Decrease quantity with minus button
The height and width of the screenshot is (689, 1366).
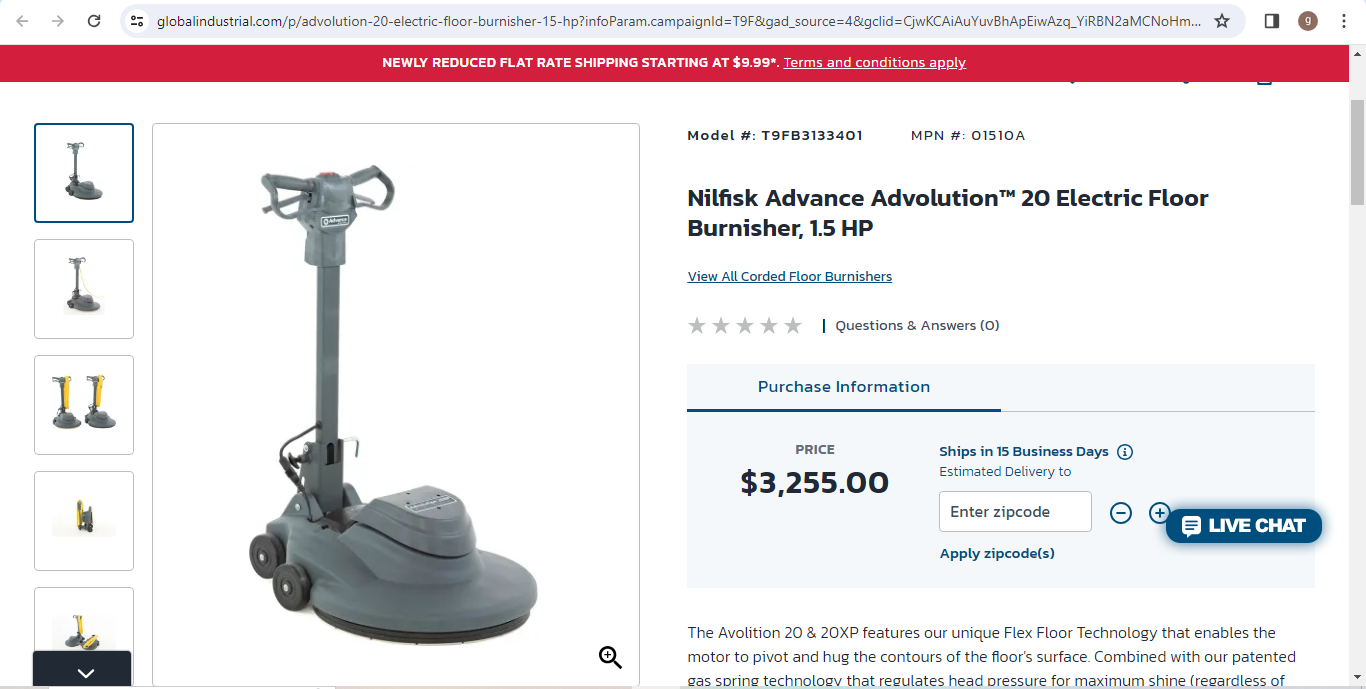(x=1121, y=513)
